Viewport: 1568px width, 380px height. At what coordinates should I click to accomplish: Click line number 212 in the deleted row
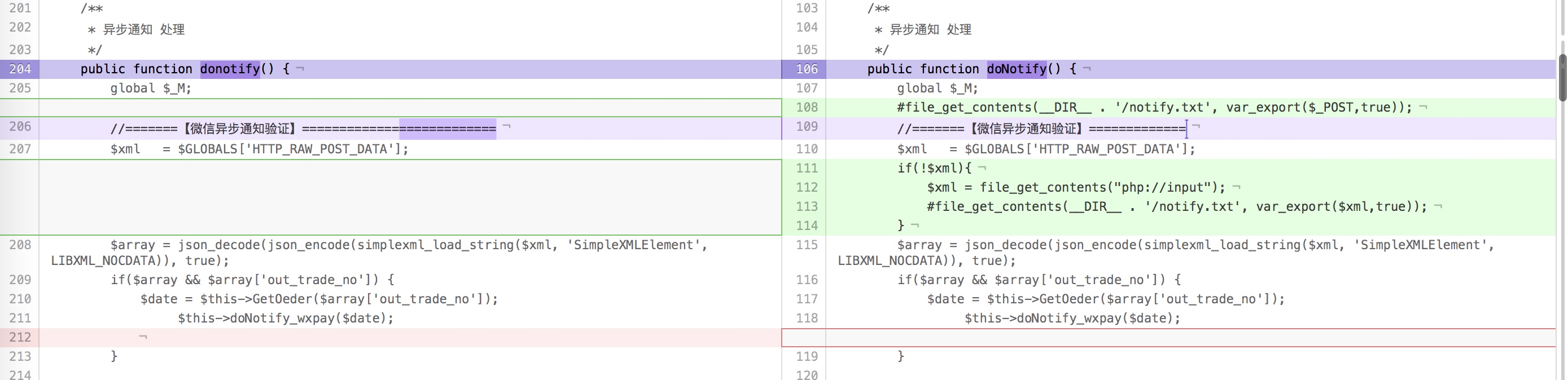tap(20, 338)
